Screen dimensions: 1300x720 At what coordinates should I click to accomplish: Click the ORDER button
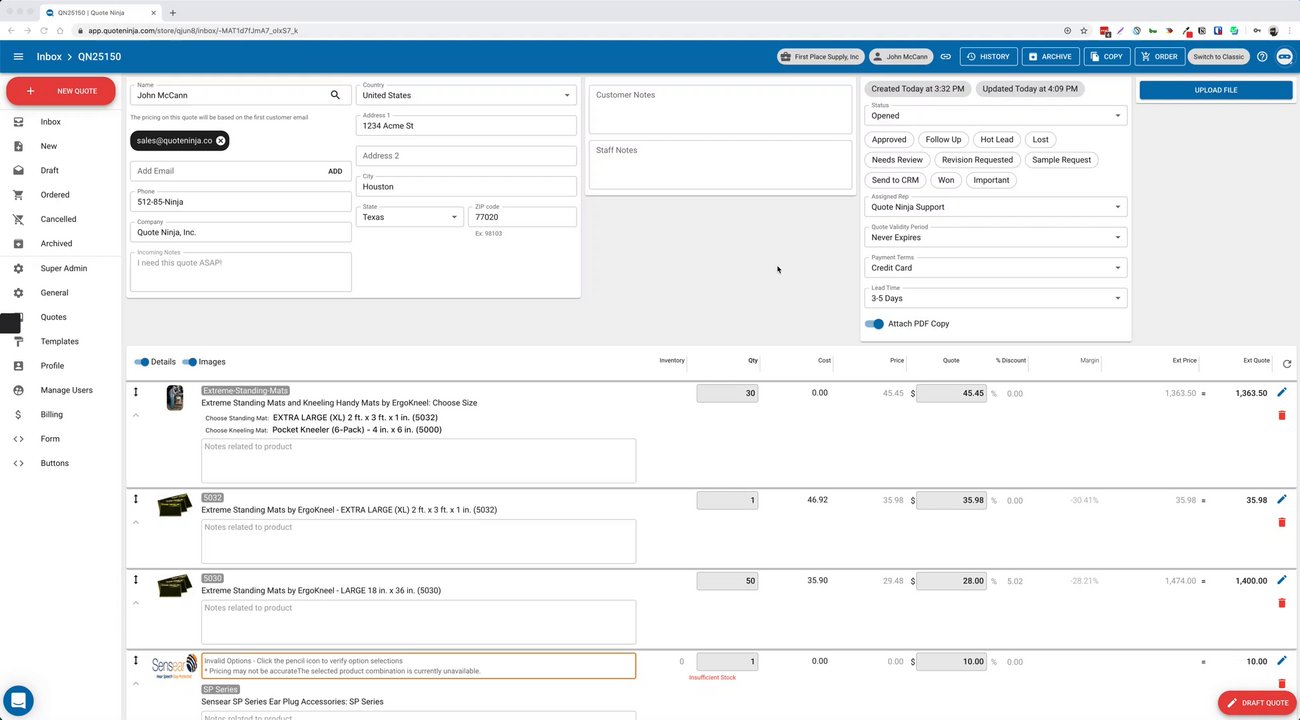click(x=1160, y=57)
